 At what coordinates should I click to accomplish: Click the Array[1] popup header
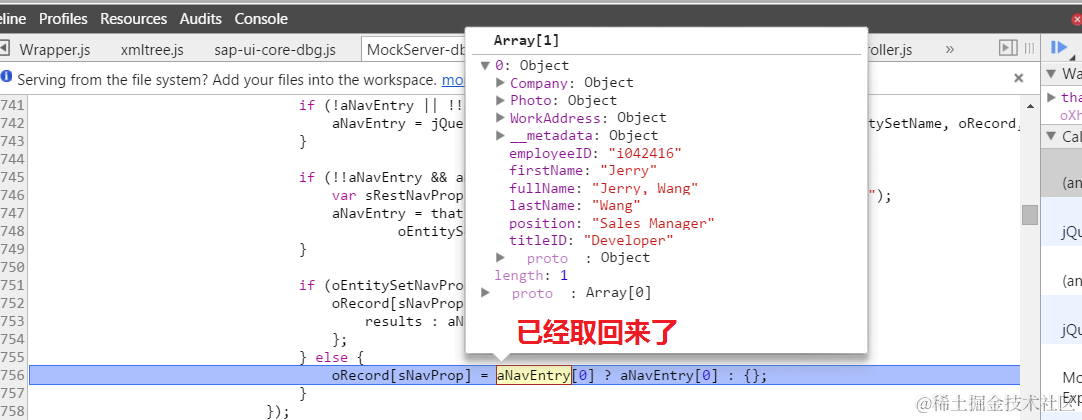coord(526,41)
